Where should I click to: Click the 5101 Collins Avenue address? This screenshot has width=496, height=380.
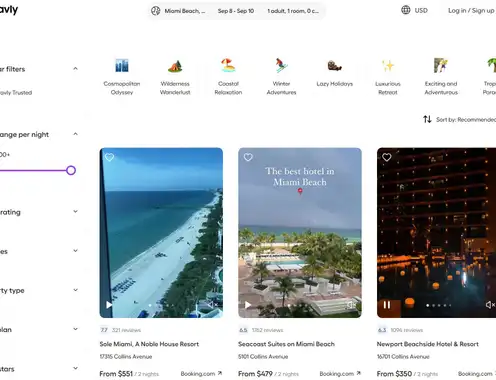coord(263,357)
